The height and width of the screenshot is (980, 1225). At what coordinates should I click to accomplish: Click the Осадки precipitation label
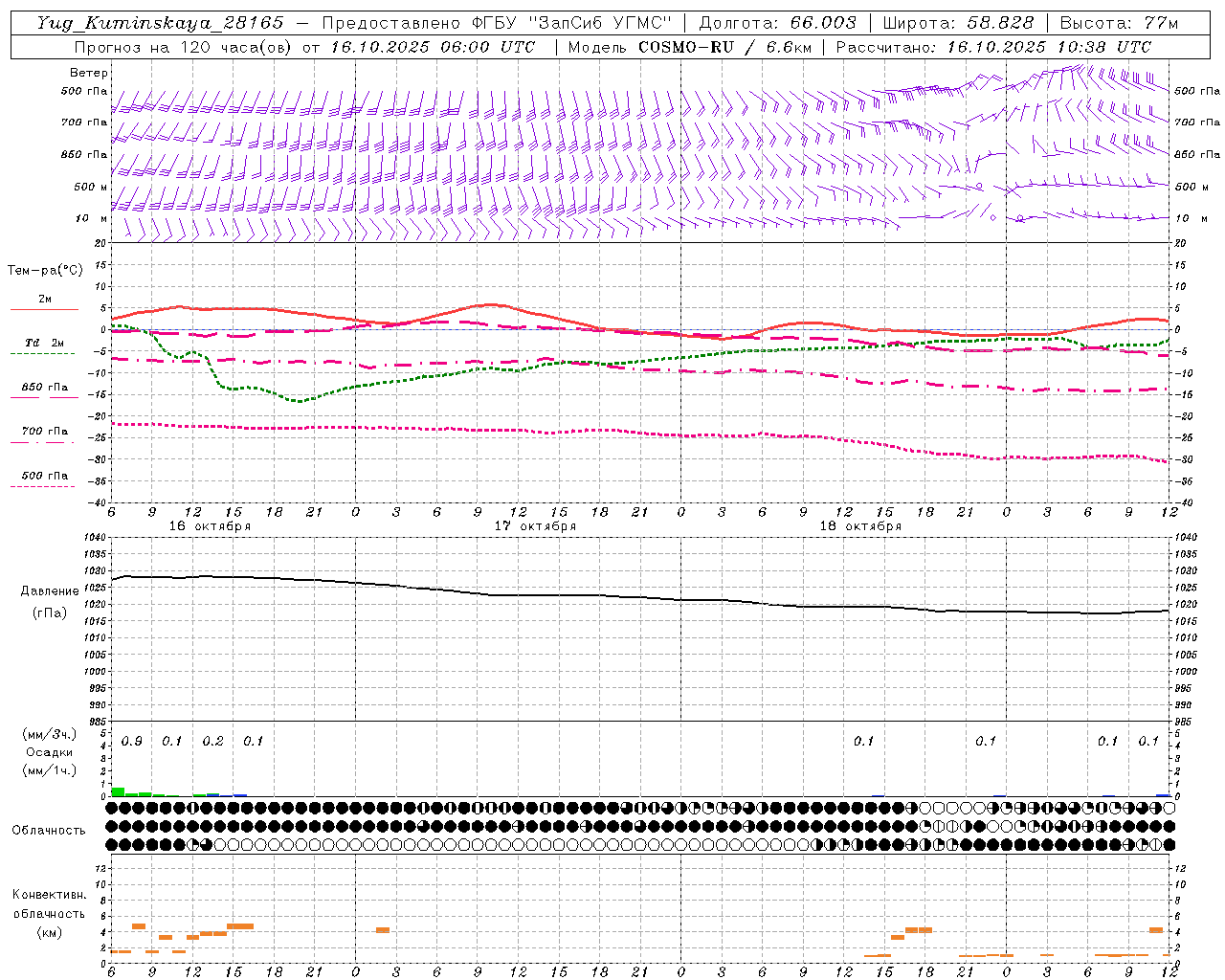coord(50,752)
